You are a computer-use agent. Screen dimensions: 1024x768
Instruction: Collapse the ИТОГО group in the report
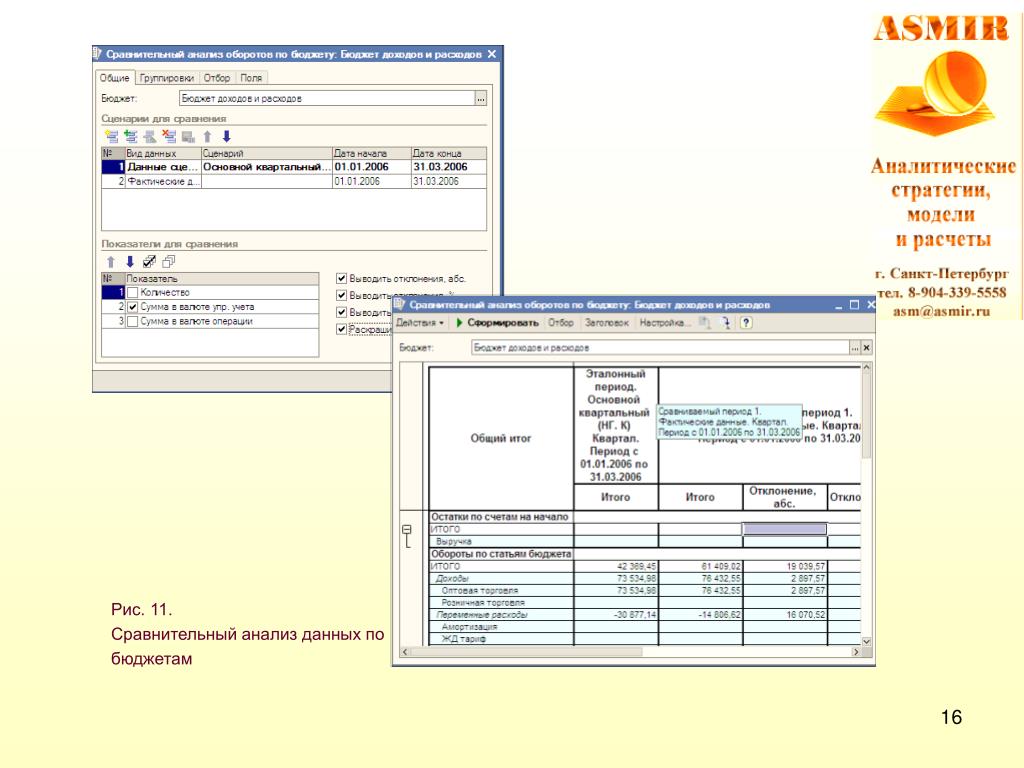[406, 529]
